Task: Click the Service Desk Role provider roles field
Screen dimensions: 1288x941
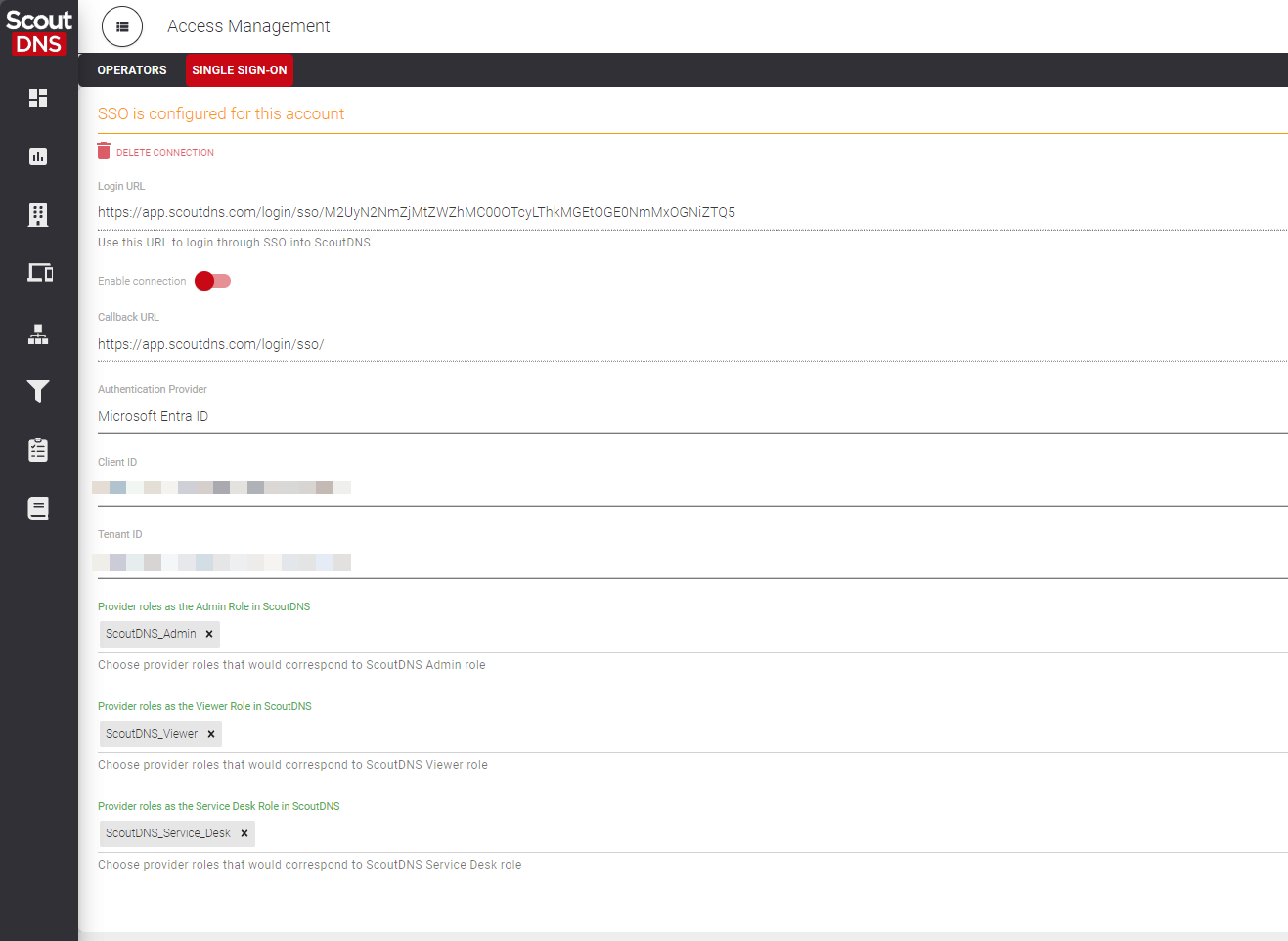Action: pos(692,834)
